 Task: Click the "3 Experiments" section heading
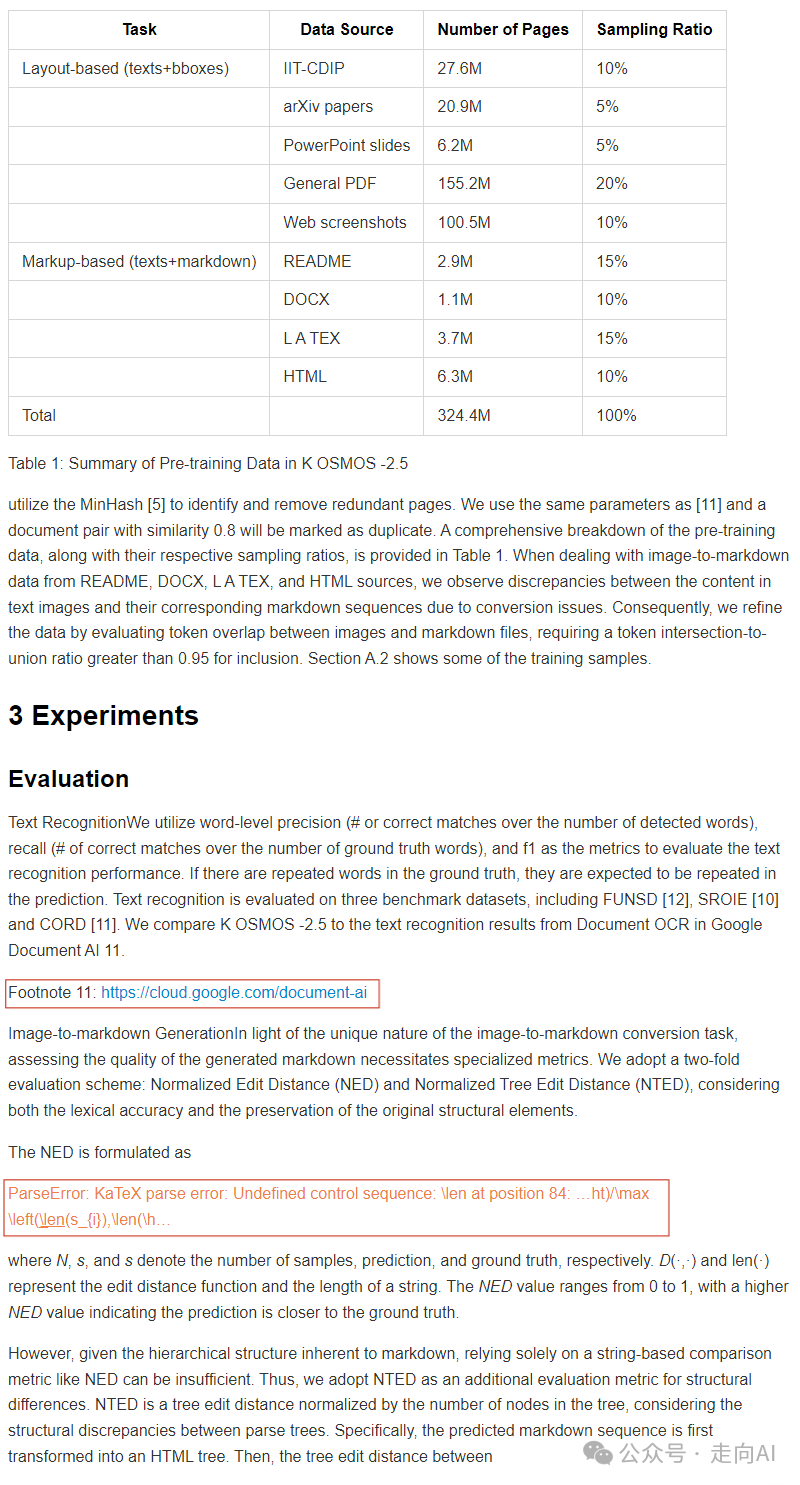pyautogui.click(x=103, y=716)
